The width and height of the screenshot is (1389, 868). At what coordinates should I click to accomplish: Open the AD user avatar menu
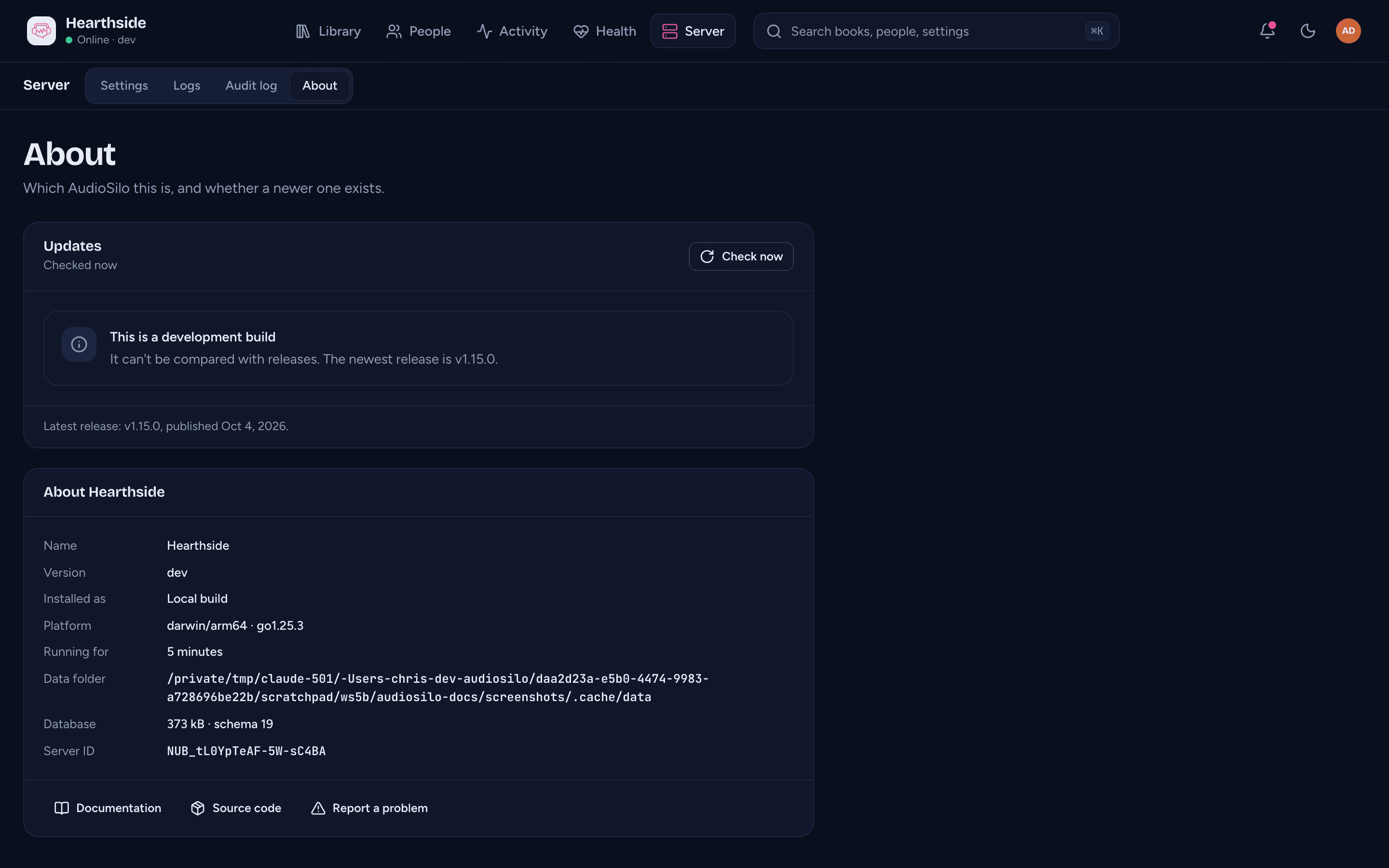1348,31
